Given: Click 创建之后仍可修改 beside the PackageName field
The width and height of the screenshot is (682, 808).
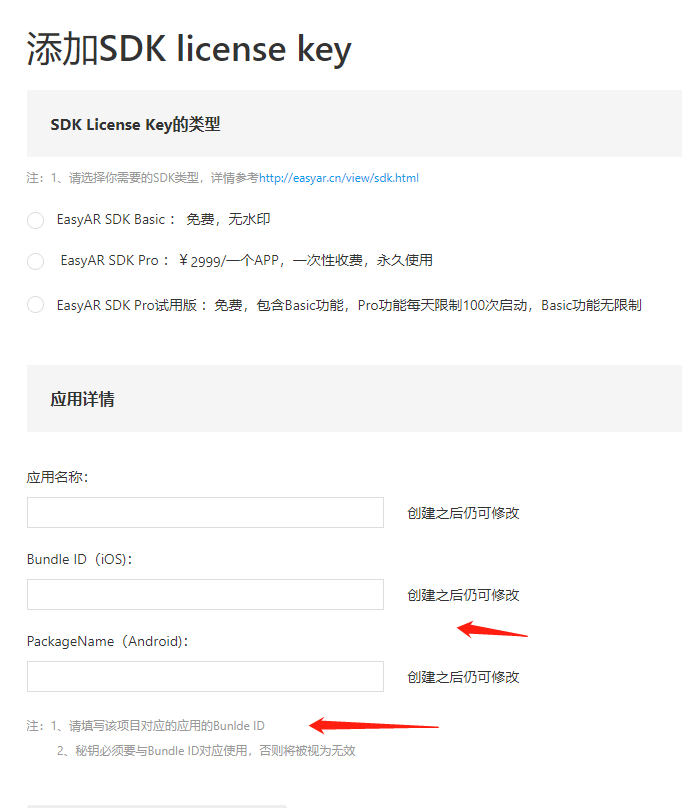Looking at the screenshot, I should point(463,677).
